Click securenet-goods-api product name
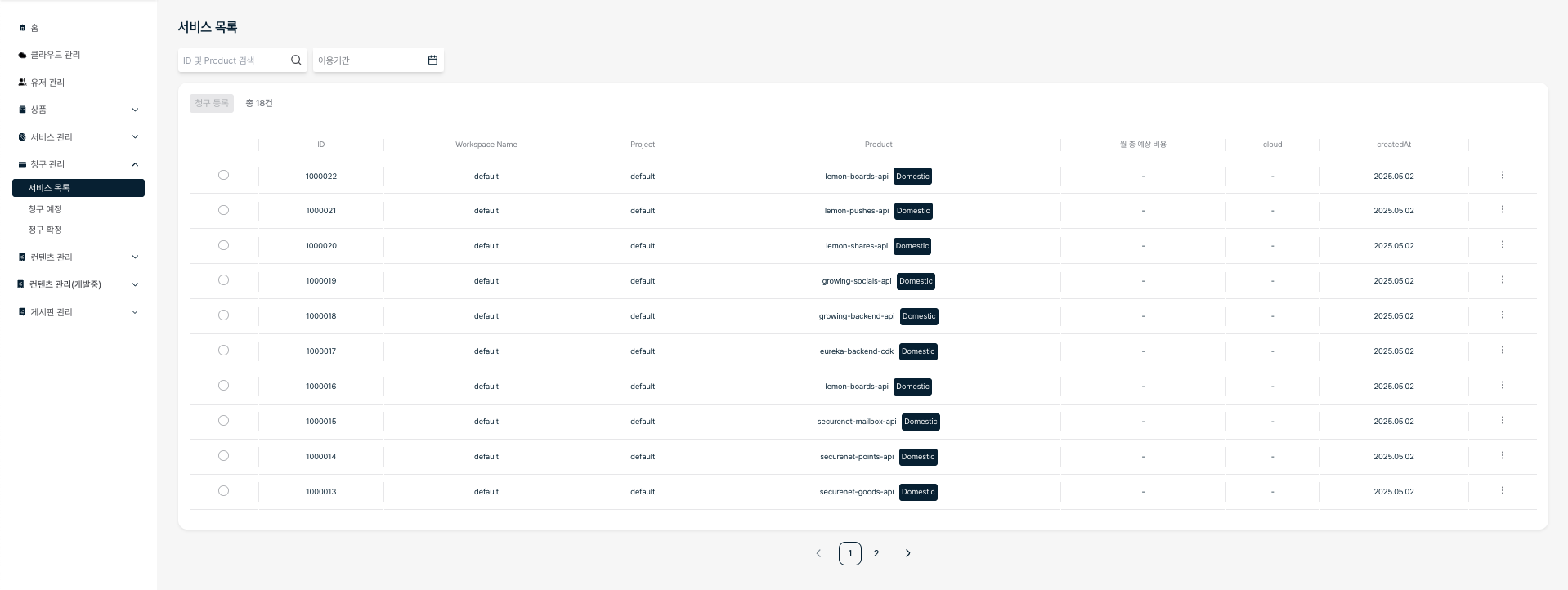The width and height of the screenshot is (1568, 590). (x=857, y=492)
